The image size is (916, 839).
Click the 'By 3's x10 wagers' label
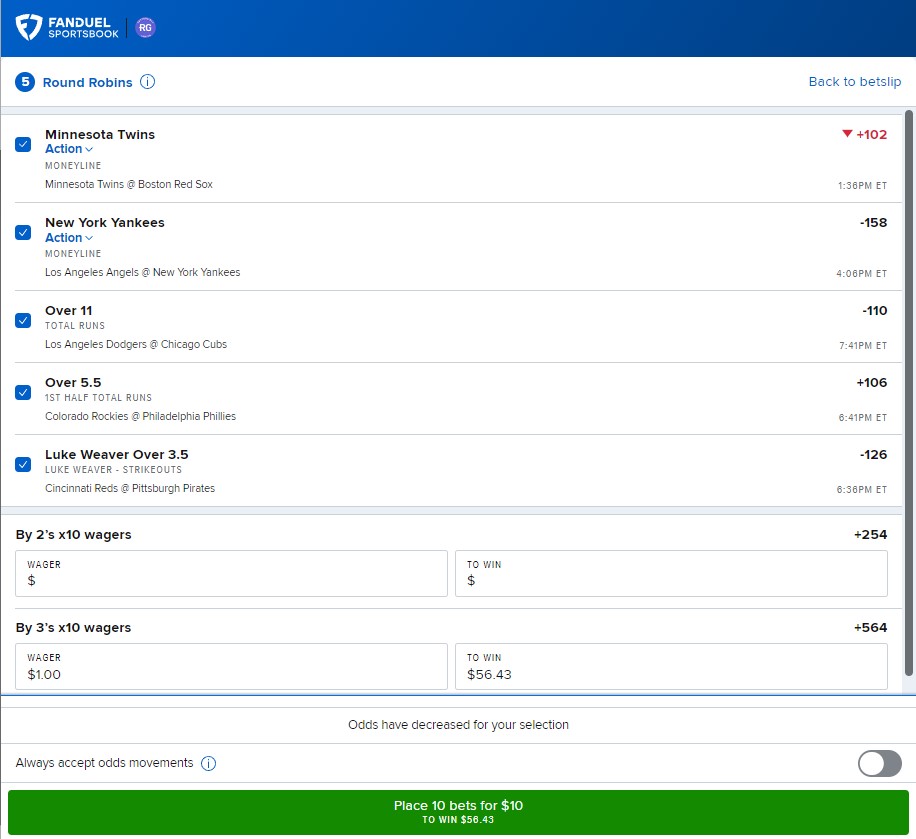coord(74,627)
